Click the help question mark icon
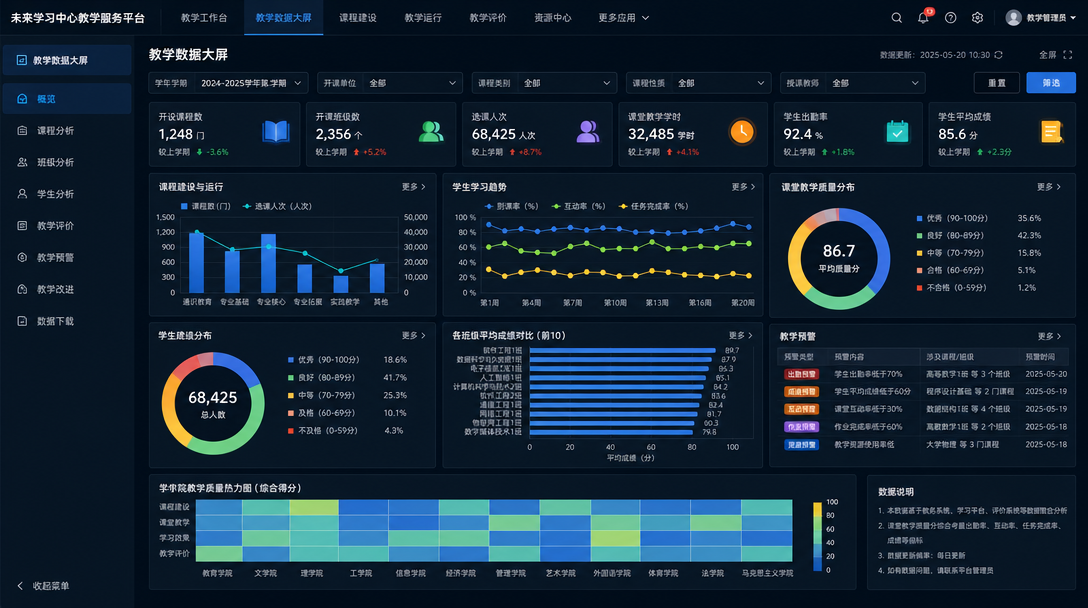Screen dimensions: 1088x608 pyautogui.click(x=951, y=18)
